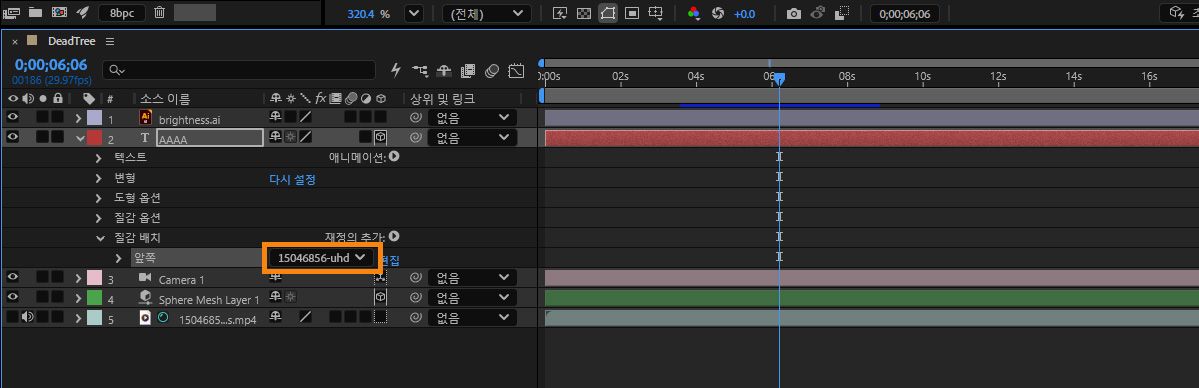Open the 애니메이션 add-animator arrow menu
Screen dimensions: 1199x388
coord(394,157)
